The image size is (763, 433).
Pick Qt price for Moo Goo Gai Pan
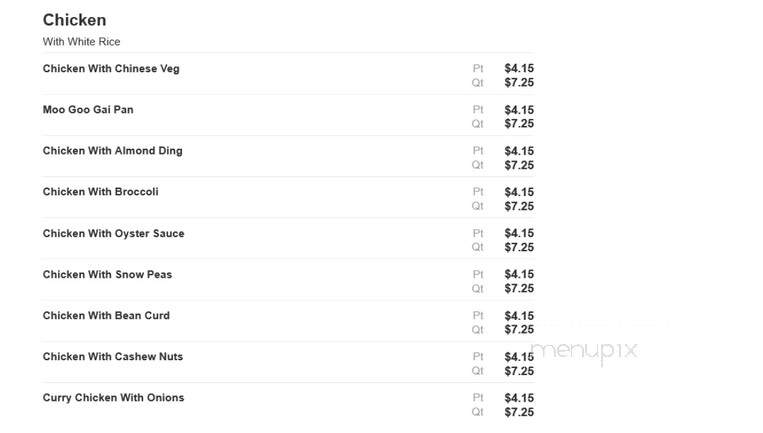tap(519, 124)
